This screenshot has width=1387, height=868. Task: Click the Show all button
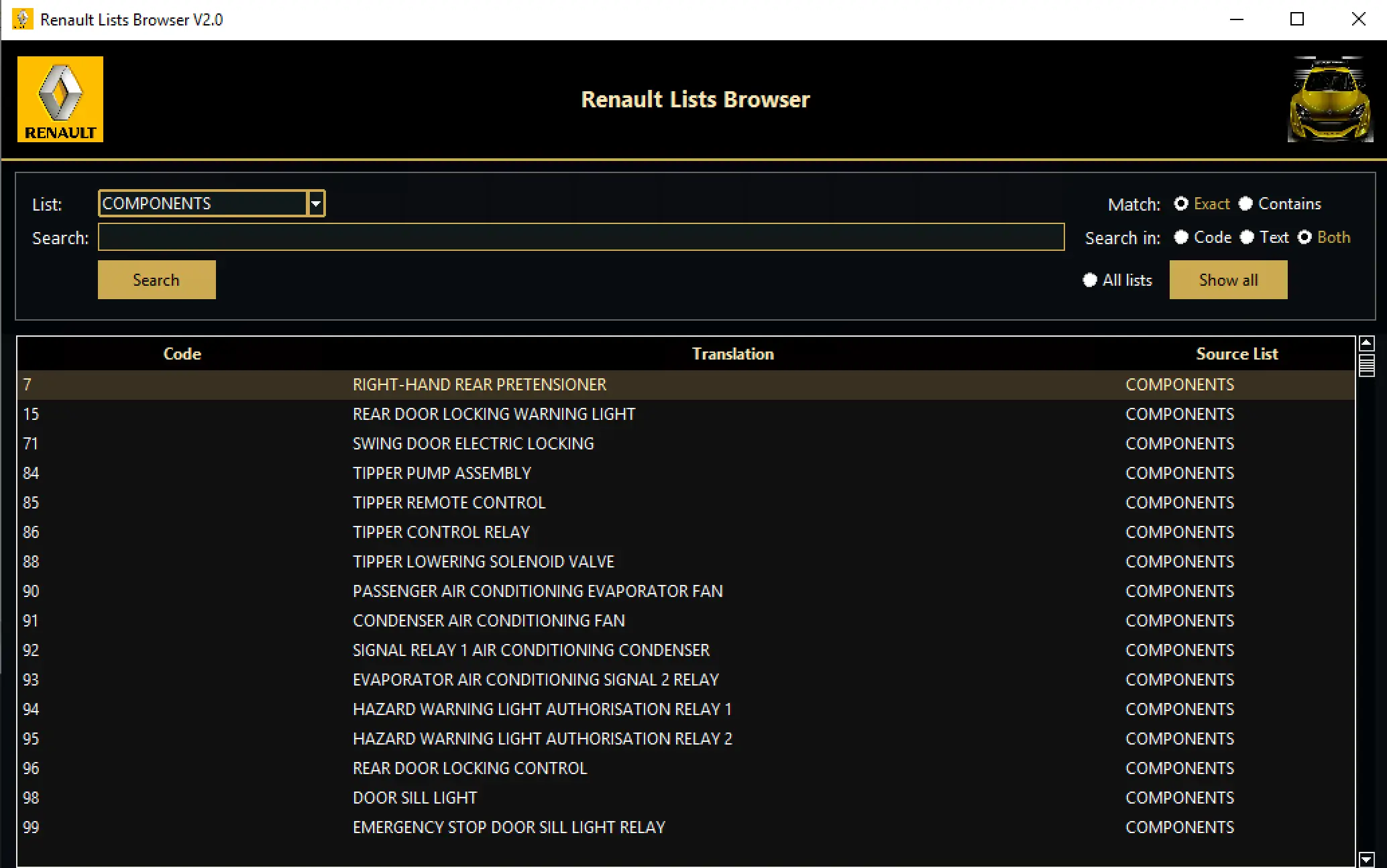(1228, 280)
